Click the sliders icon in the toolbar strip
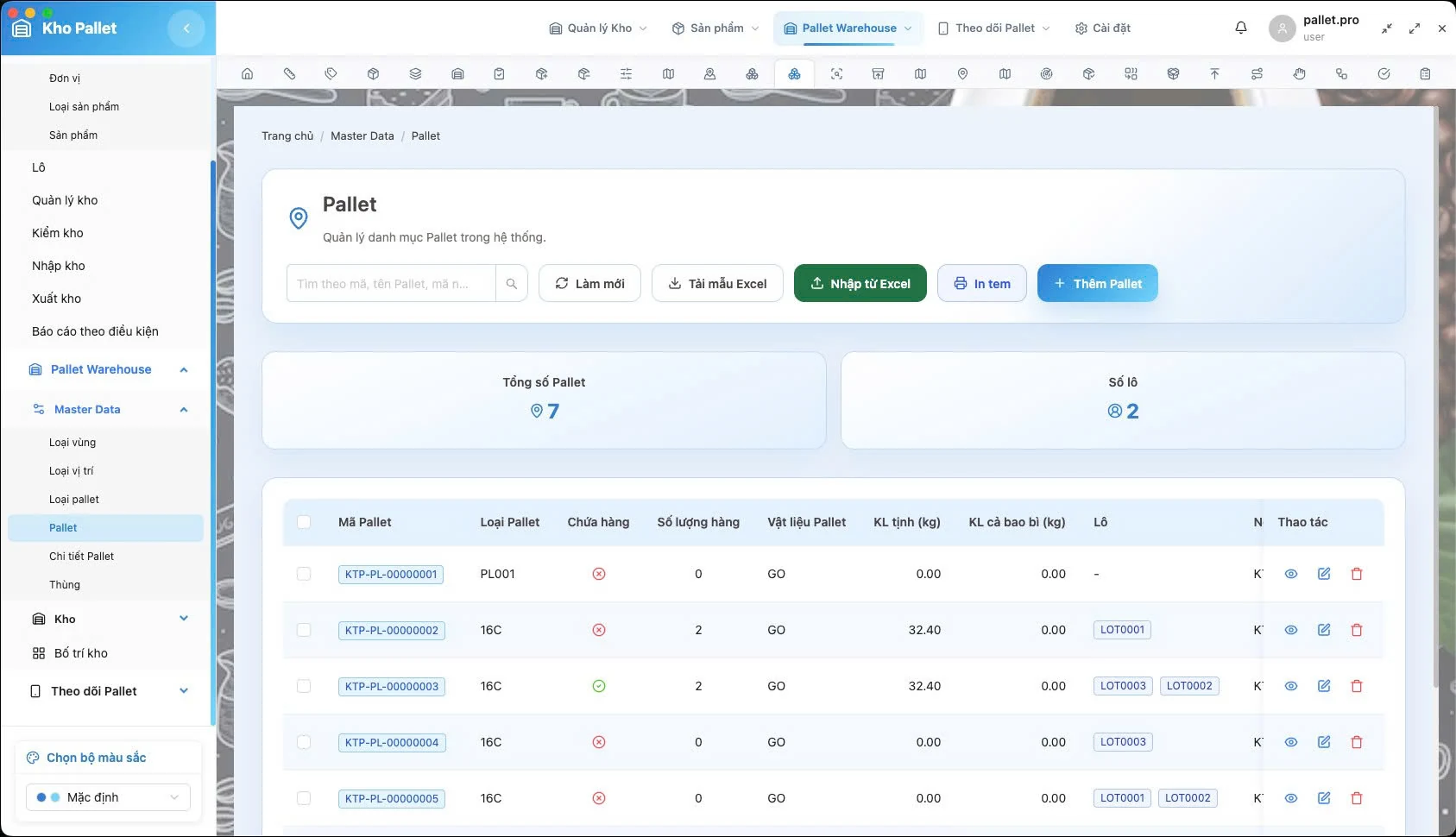 (626, 74)
